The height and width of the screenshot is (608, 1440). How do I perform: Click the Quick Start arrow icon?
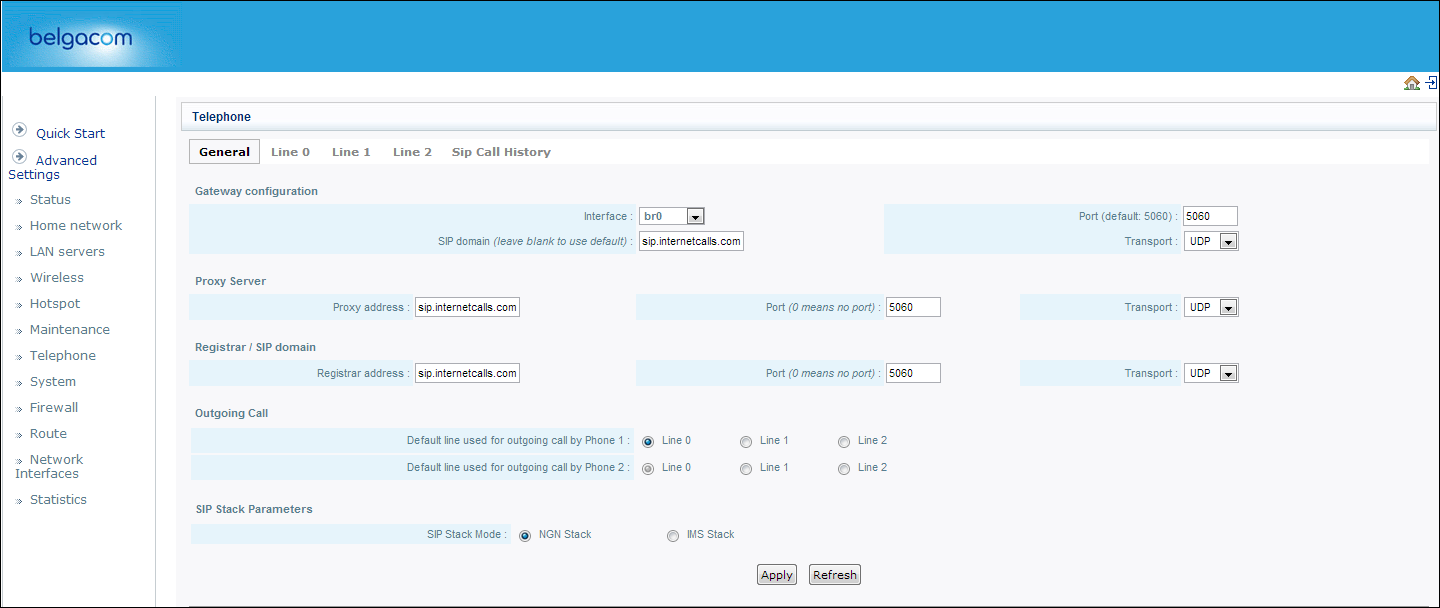(x=19, y=130)
